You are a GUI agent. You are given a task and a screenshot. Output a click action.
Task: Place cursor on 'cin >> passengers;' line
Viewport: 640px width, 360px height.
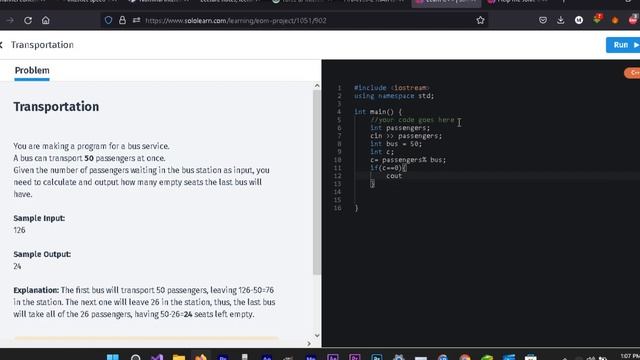(406, 136)
